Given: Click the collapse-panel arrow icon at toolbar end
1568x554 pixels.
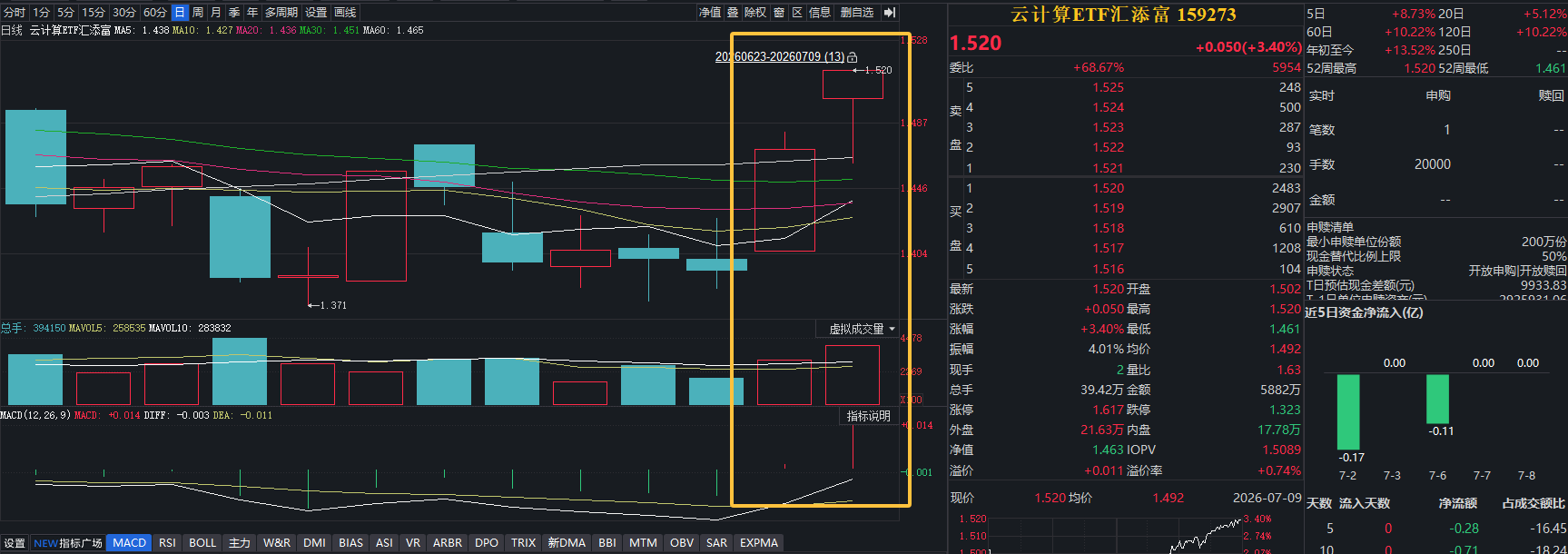Looking at the screenshot, I should pos(890,12).
